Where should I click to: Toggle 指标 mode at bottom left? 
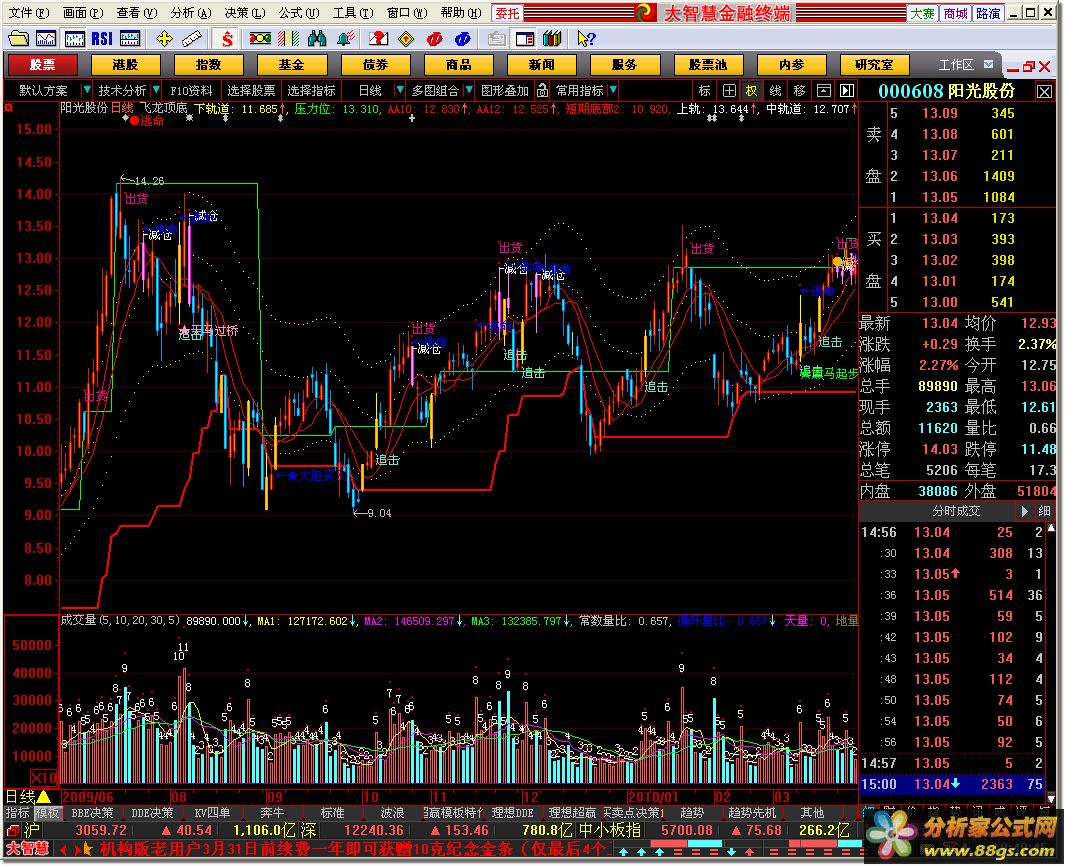click(x=18, y=812)
